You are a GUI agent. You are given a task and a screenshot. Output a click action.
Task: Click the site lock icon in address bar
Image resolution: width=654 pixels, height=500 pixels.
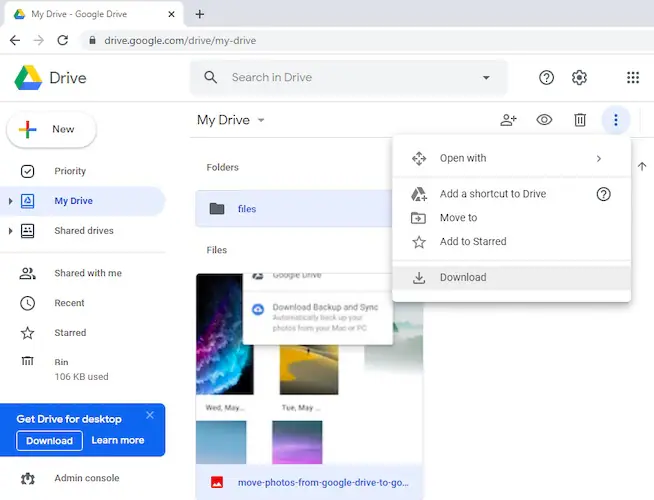92,40
